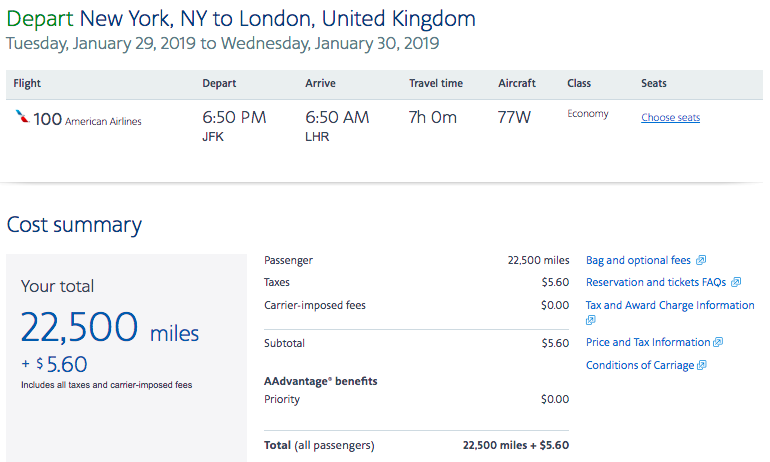
Task: Open the Choose seats link
Action: pyautogui.click(x=670, y=117)
